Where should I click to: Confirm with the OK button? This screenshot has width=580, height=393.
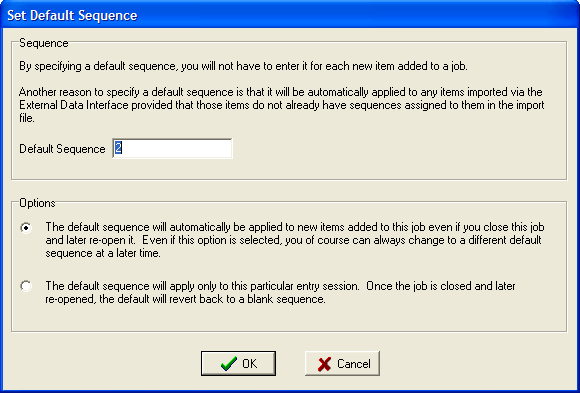(x=238, y=363)
